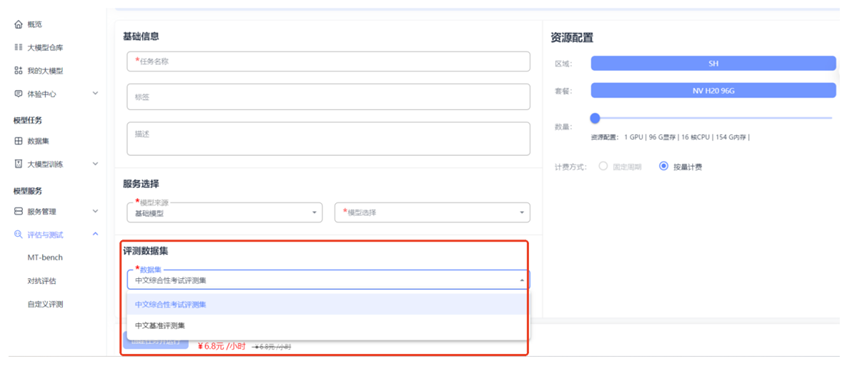Click the 模型任务 sidebar section label

28,120
